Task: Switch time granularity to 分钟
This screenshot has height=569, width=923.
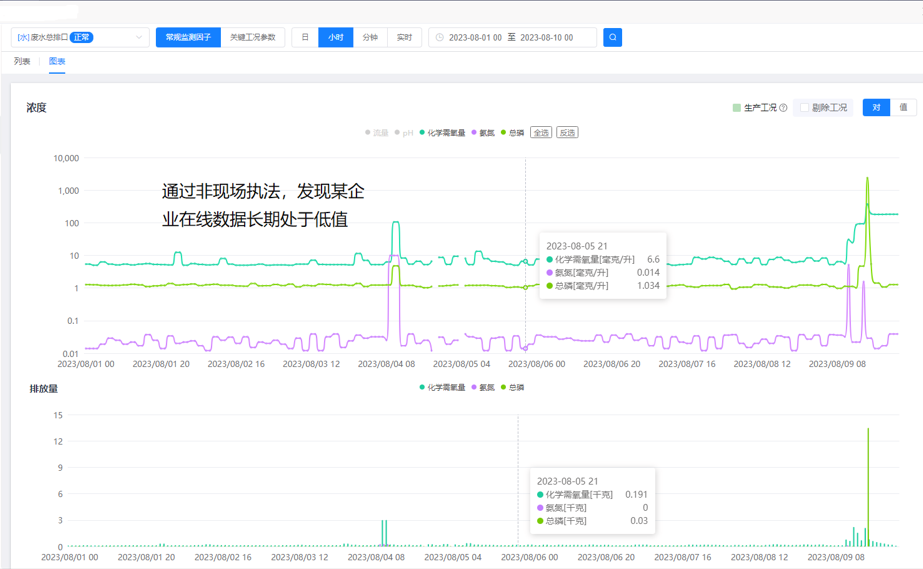Action: 370,37
